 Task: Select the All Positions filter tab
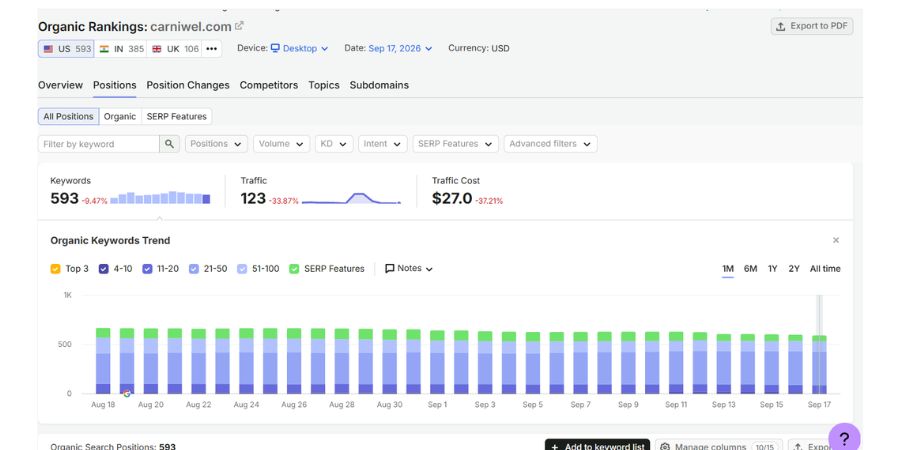click(x=68, y=117)
